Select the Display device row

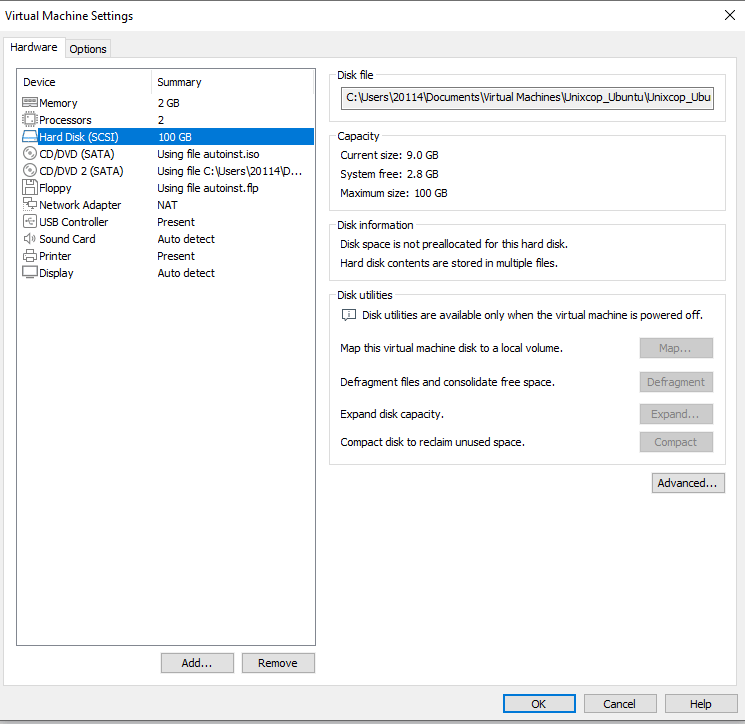167,273
